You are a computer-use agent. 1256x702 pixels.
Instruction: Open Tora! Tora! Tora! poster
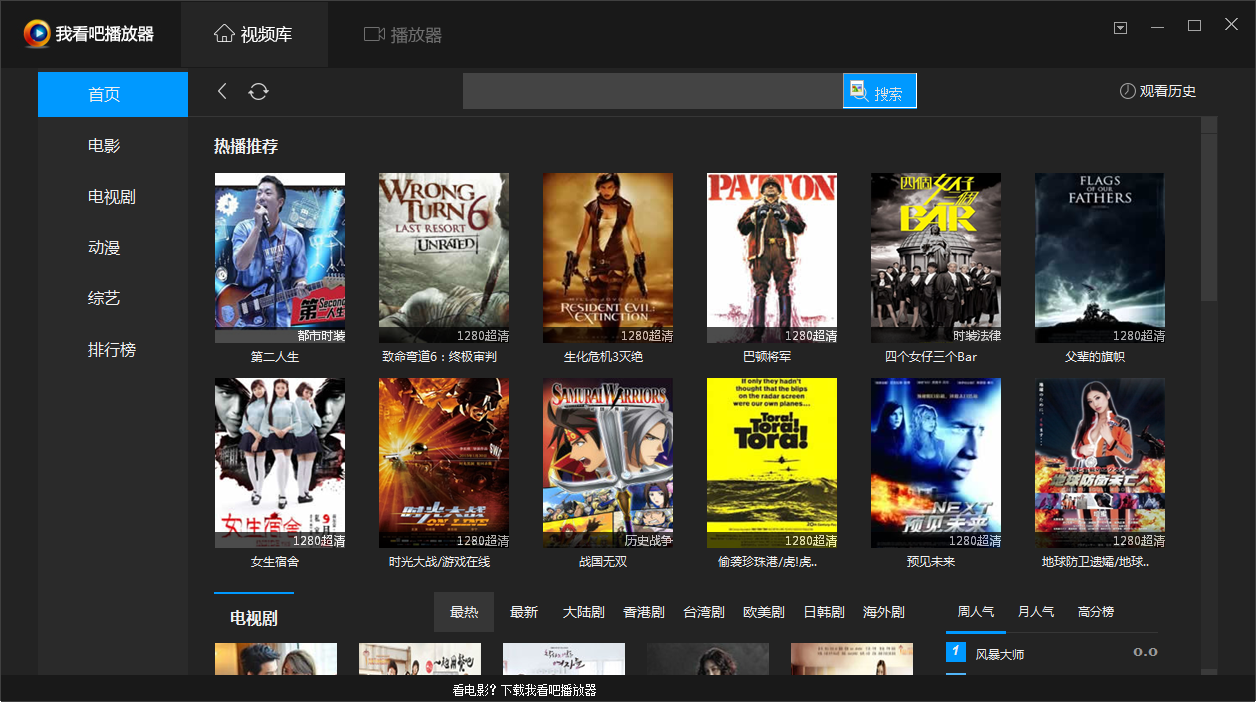[x=772, y=463]
